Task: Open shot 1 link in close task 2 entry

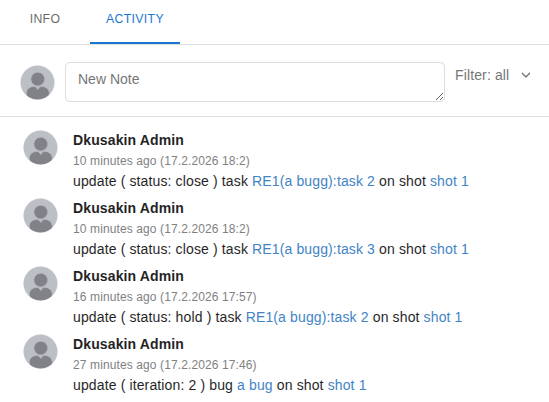Action: click(x=449, y=181)
